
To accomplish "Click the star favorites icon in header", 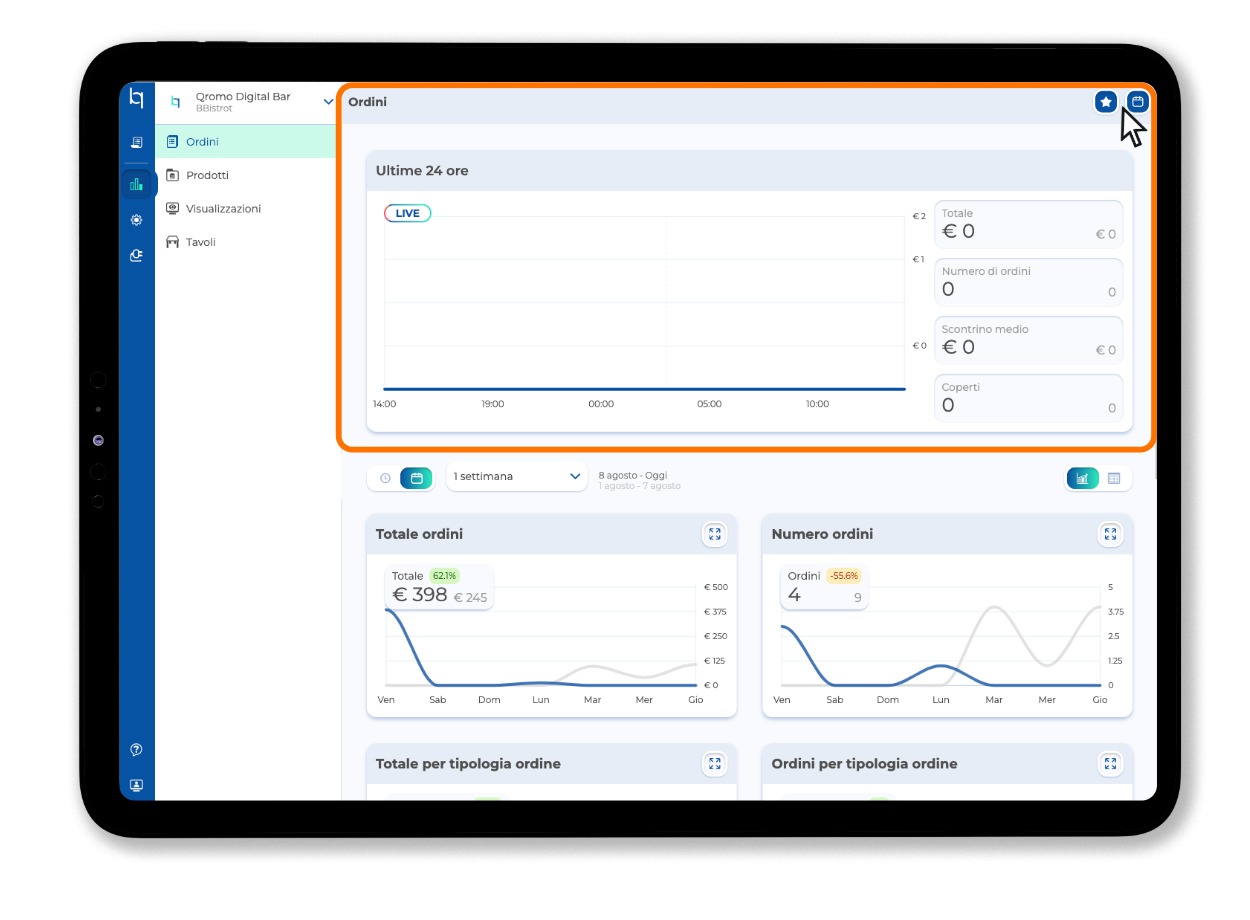I will click(1105, 102).
